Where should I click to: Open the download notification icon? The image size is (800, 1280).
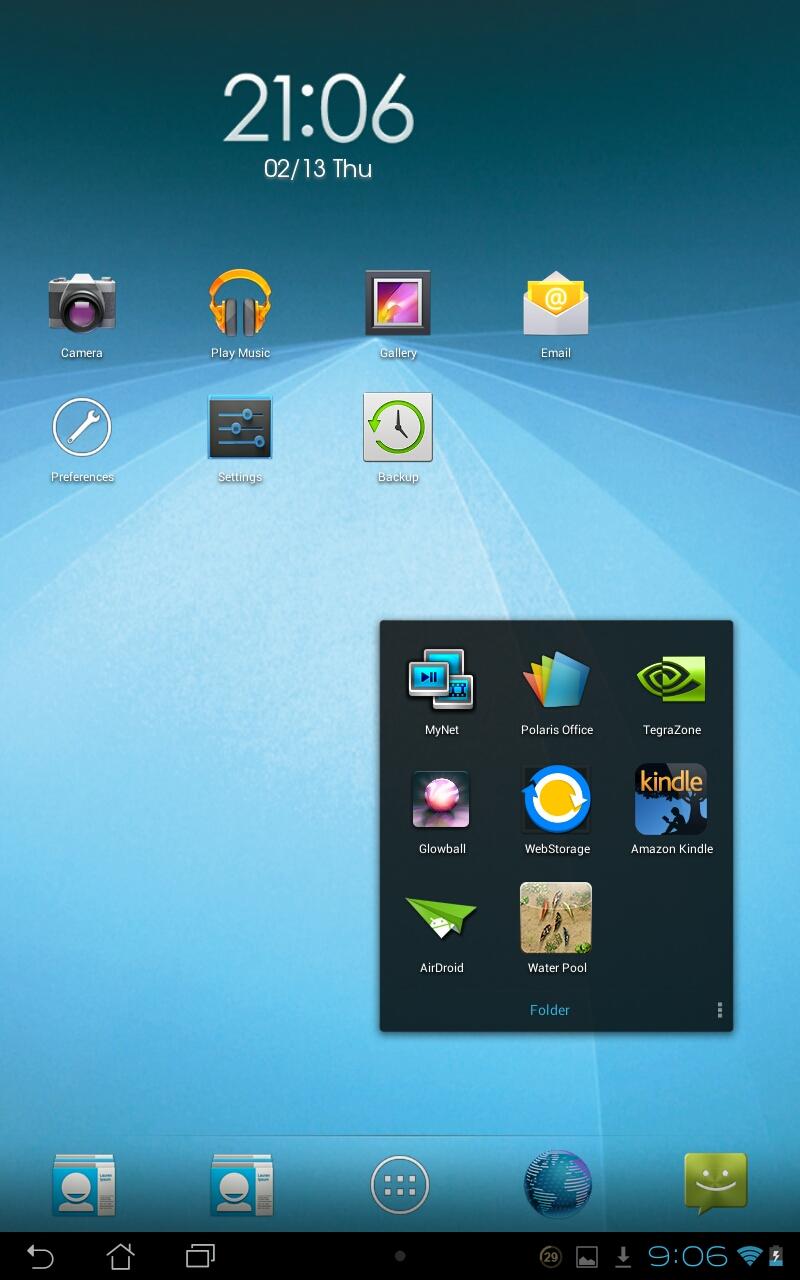point(623,1257)
